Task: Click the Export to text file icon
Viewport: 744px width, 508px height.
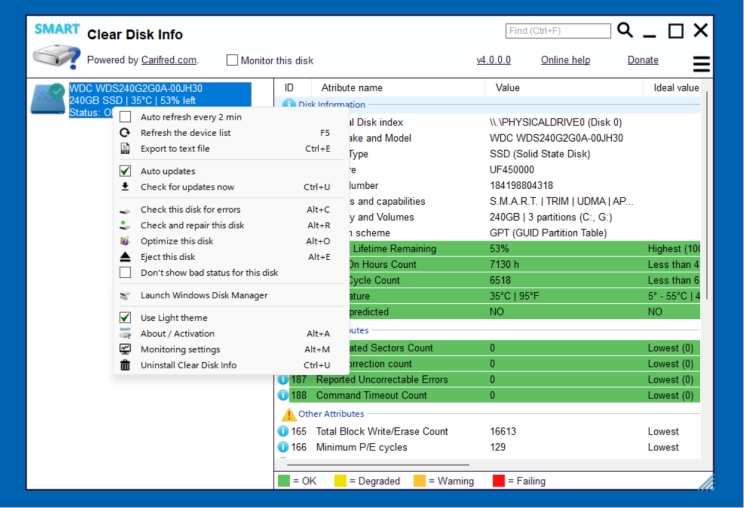Action: (125, 148)
